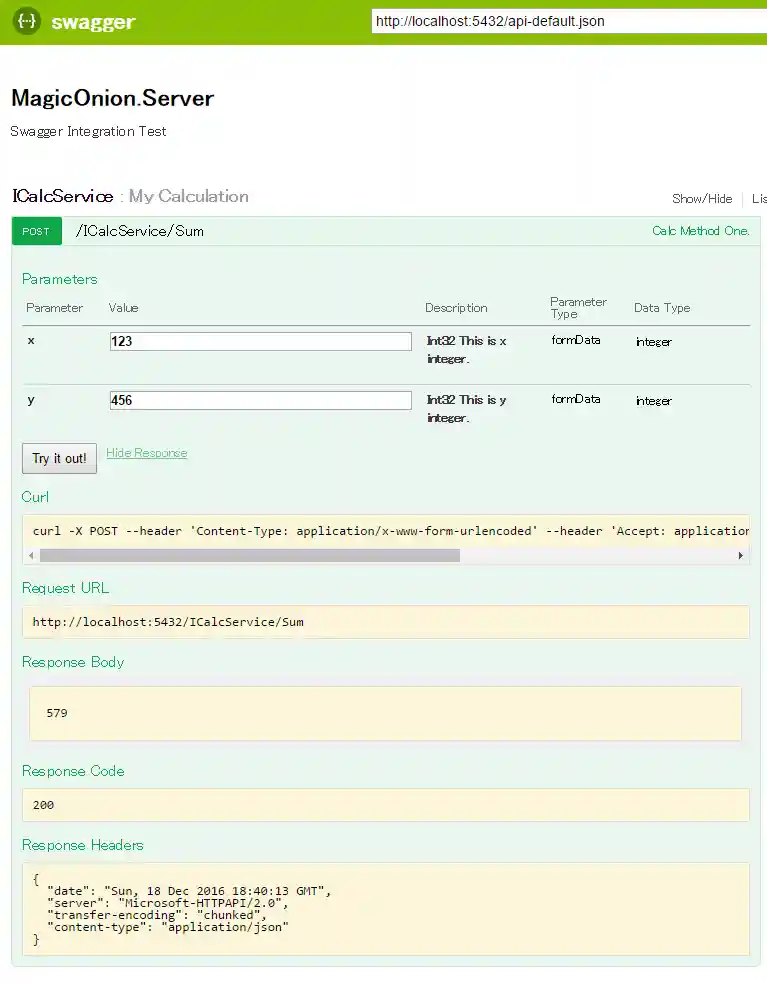Click the Curl horizontal scrollbar thumb

(x=250, y=555)
